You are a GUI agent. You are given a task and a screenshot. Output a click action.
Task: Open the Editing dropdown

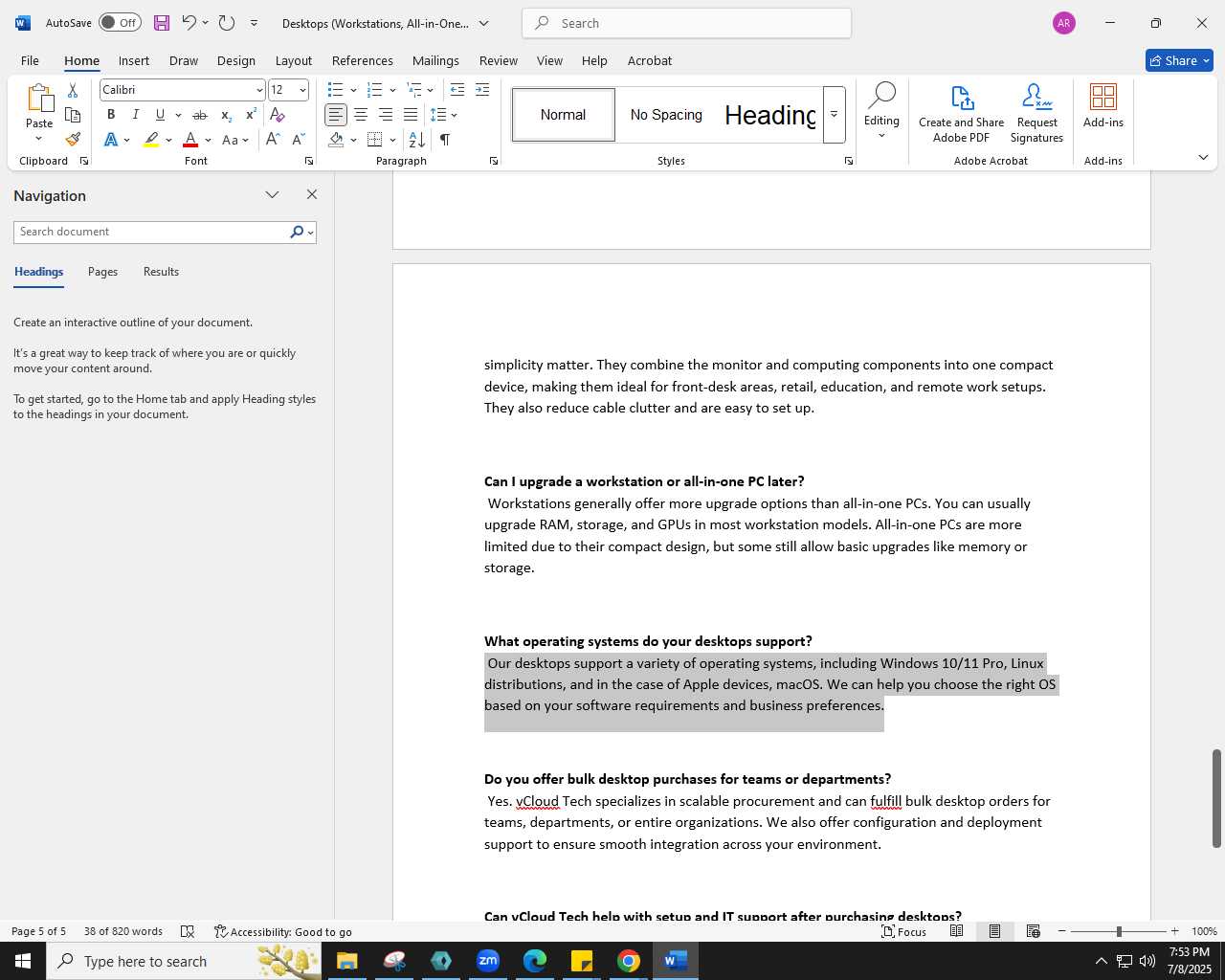881,111
